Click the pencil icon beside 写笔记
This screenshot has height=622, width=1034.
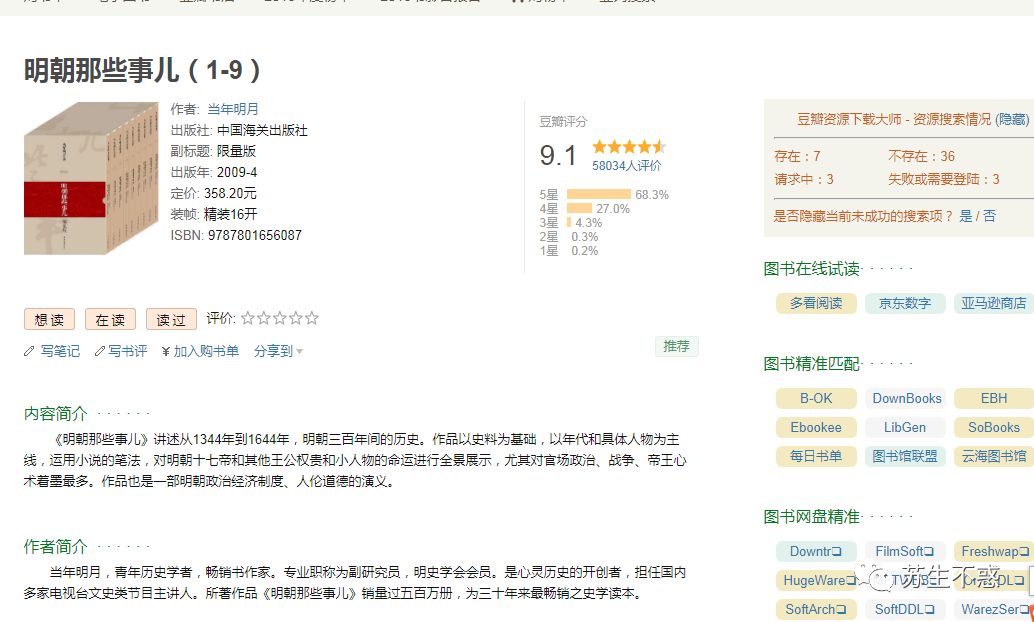tap(29, 352)
